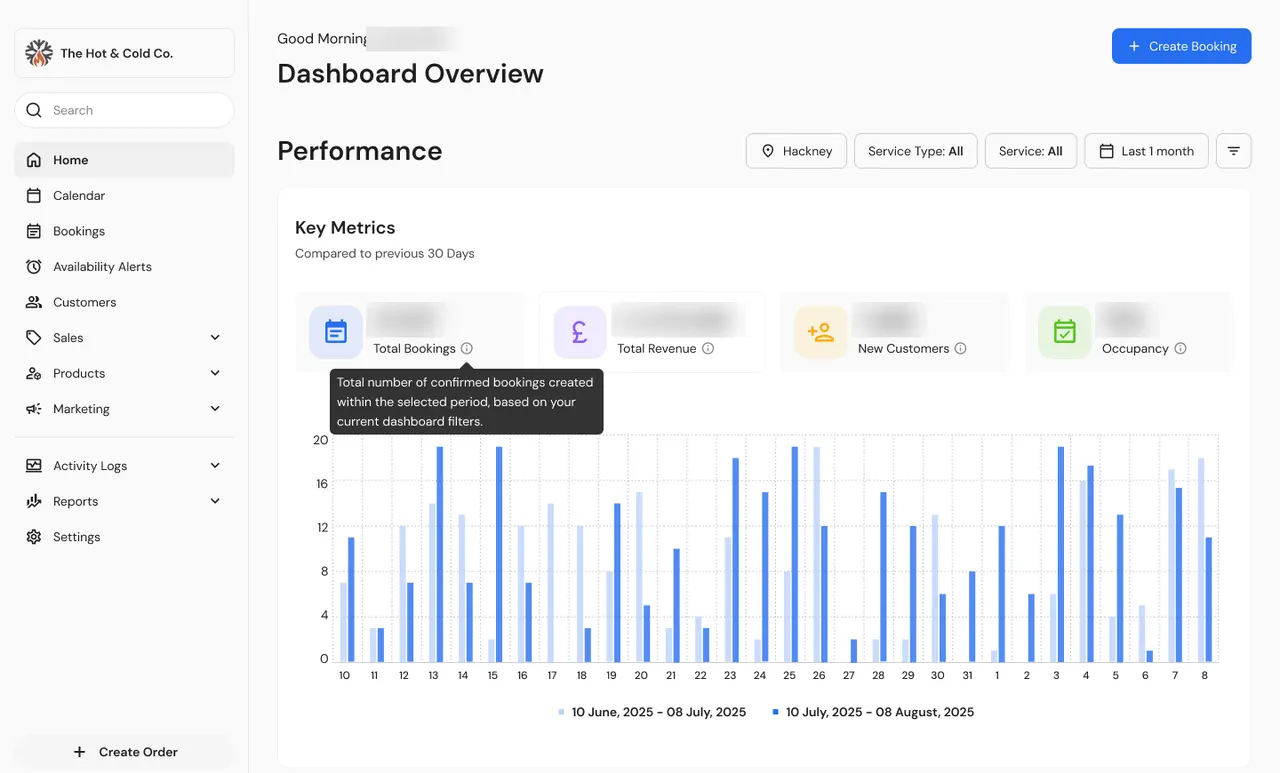The height and width of the screenshot is (773, 1280).
Task: Click the dark blue bar for day 13
Action: point(440,554)
